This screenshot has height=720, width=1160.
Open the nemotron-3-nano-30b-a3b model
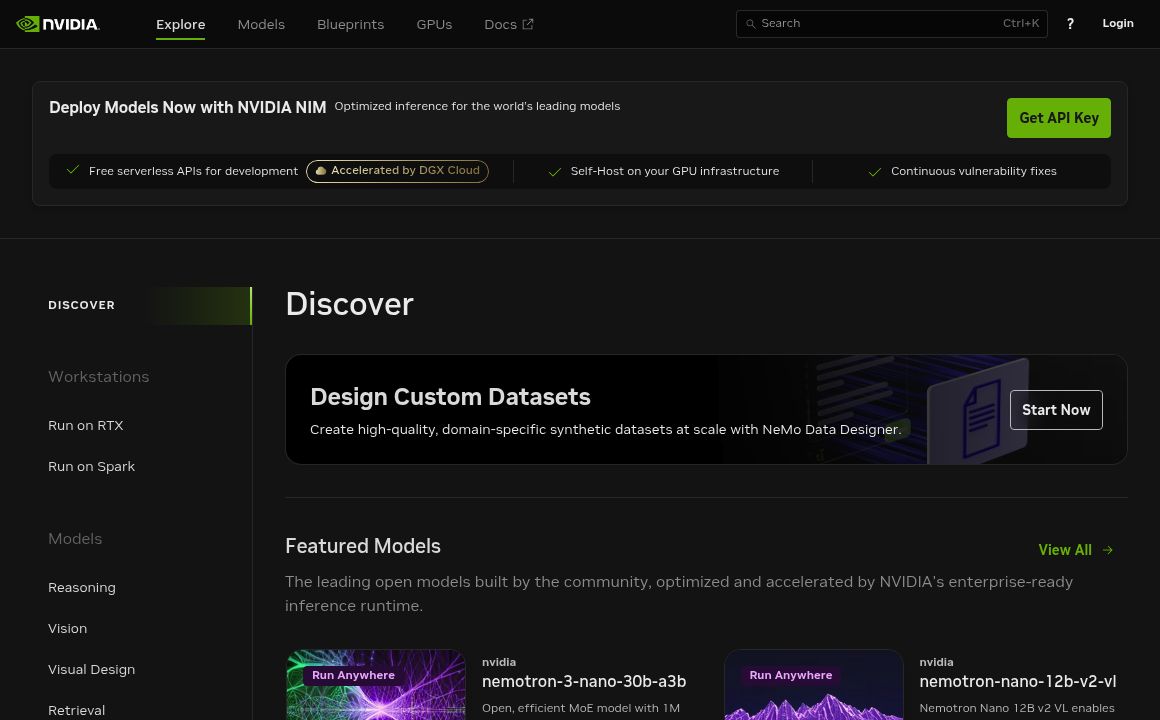[584, 681]
